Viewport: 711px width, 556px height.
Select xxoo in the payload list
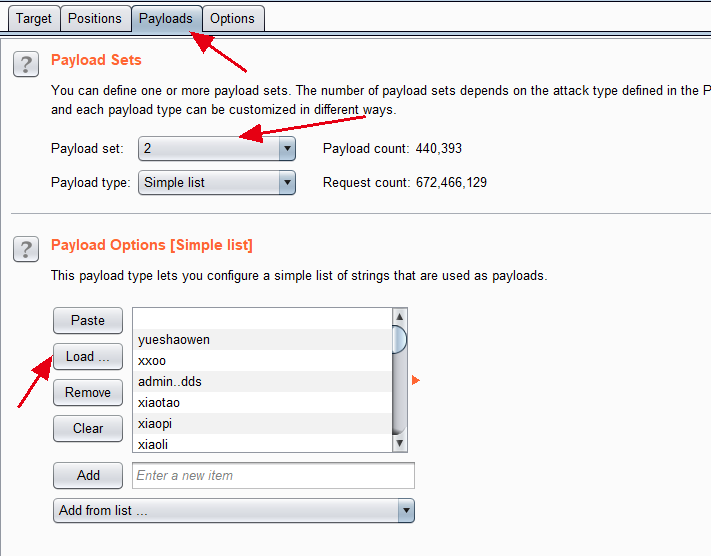(262, 361)
